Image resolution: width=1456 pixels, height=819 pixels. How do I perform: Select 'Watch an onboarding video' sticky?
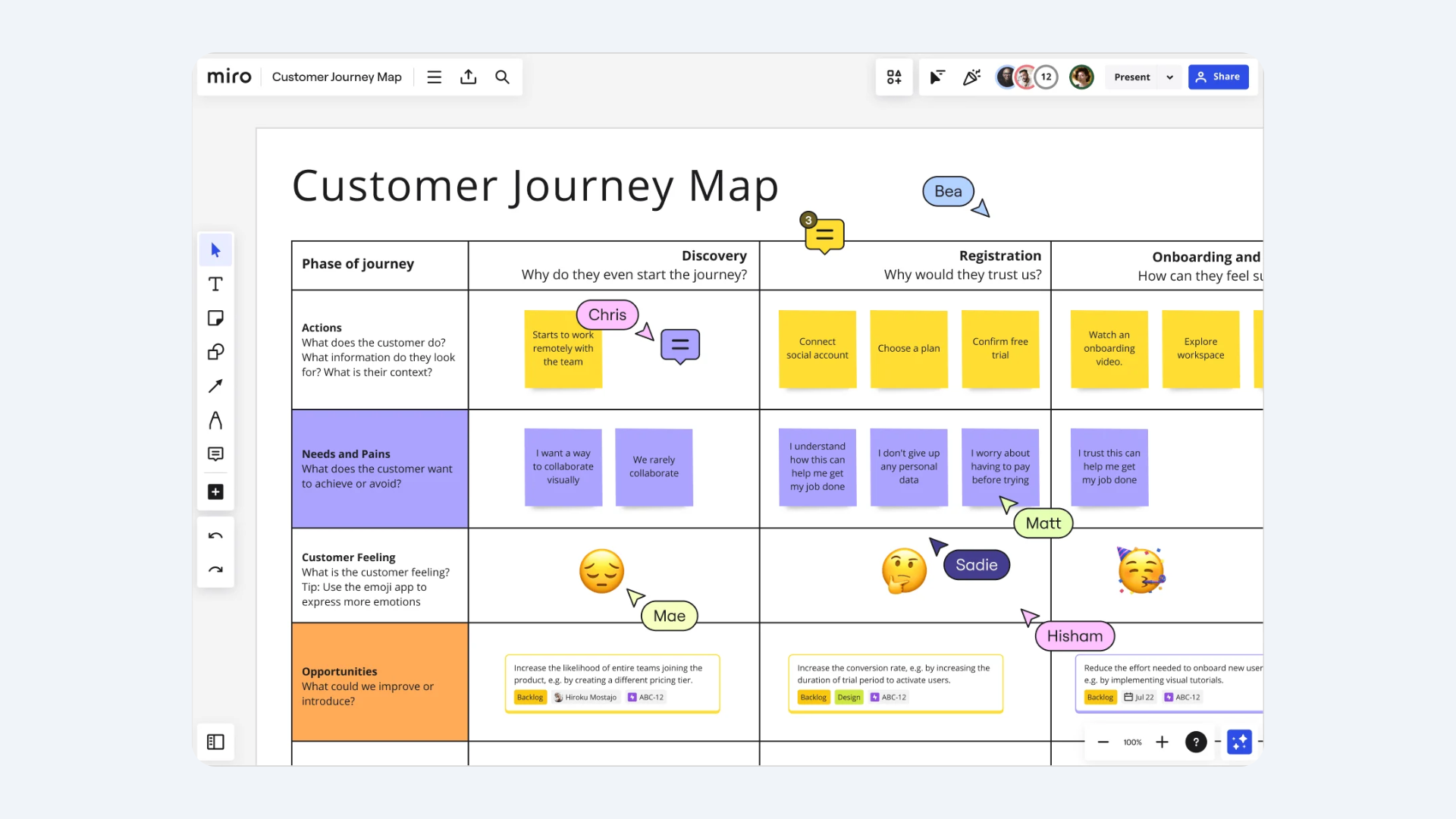(x=1109, y=349)
